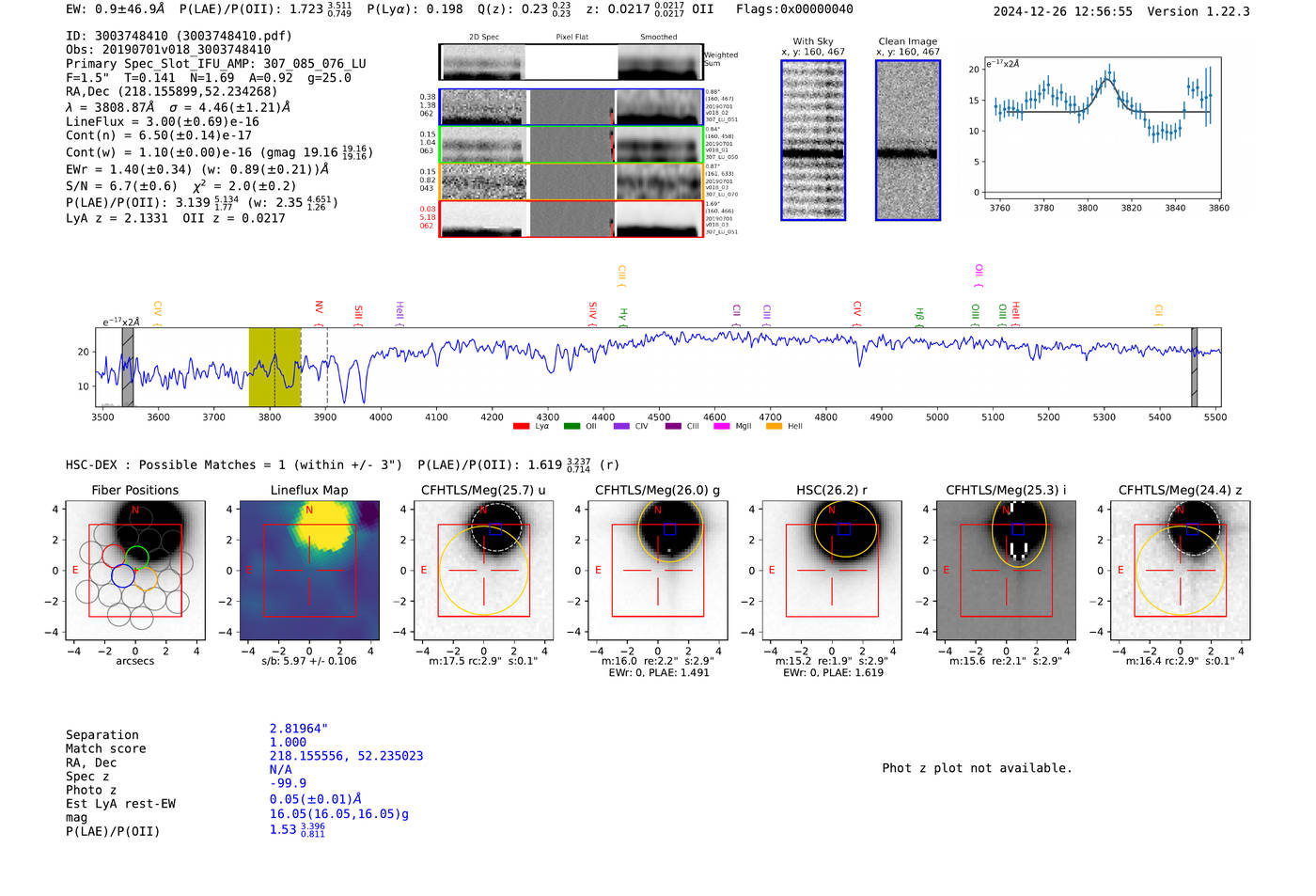Click the 'Smoothed' column header
This screenshot has width=1316, height=896.
click(659, 38)
